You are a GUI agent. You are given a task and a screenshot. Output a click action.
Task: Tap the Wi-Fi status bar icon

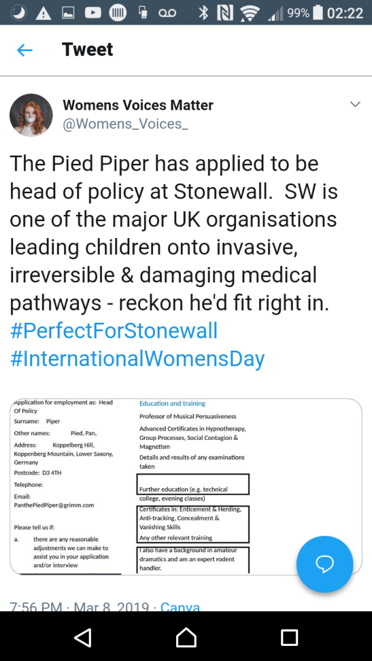tap(250, 13)
